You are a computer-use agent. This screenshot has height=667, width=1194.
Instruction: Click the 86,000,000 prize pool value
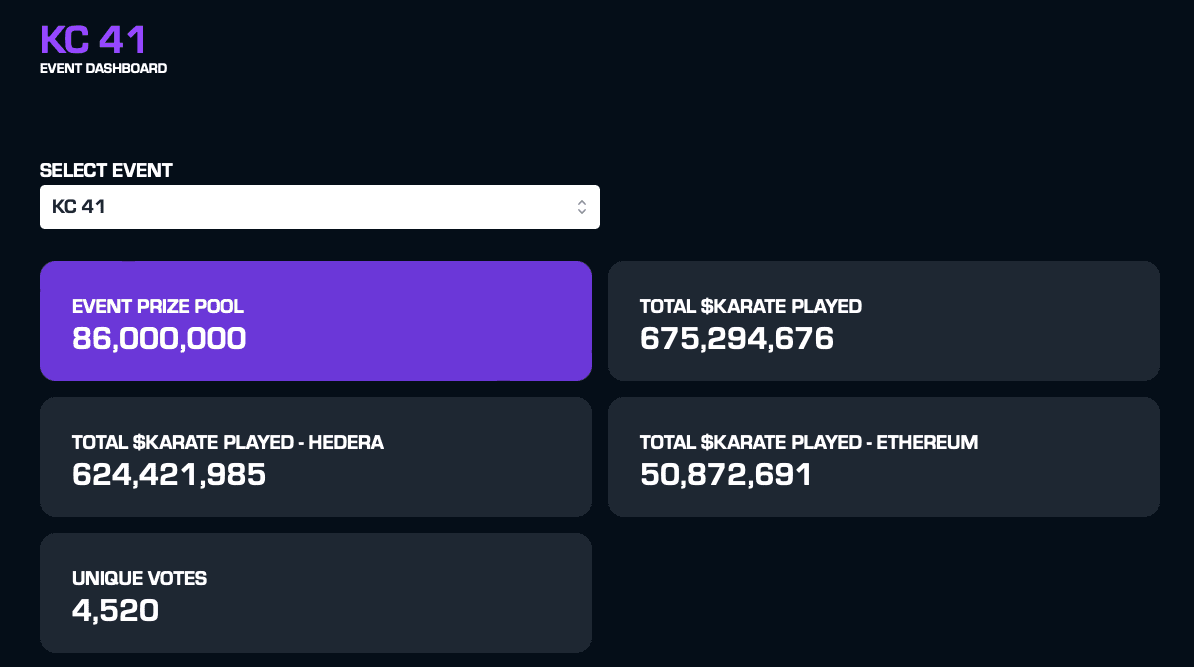158,338
